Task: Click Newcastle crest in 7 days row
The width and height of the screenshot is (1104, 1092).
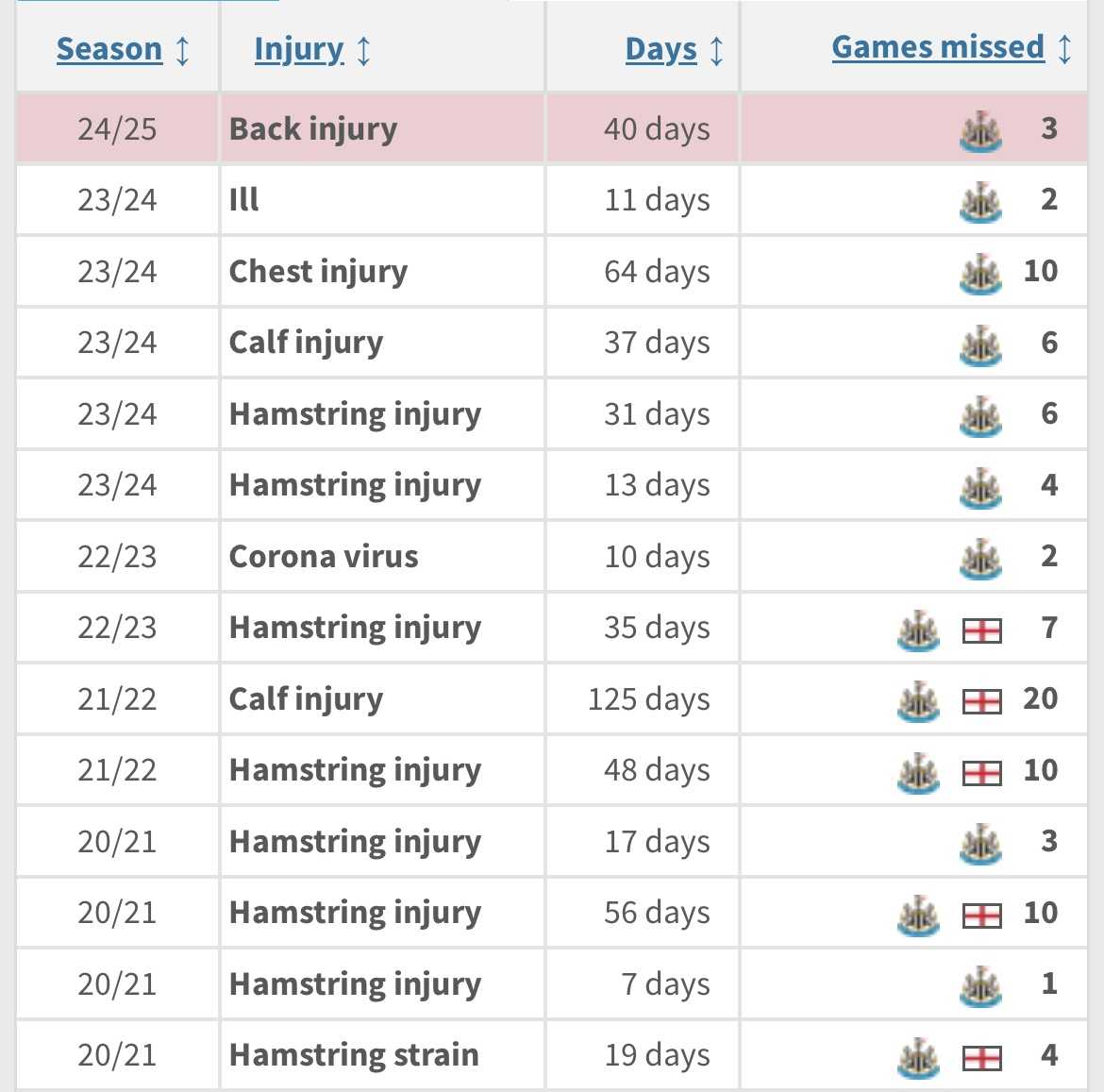Action: 980,985
